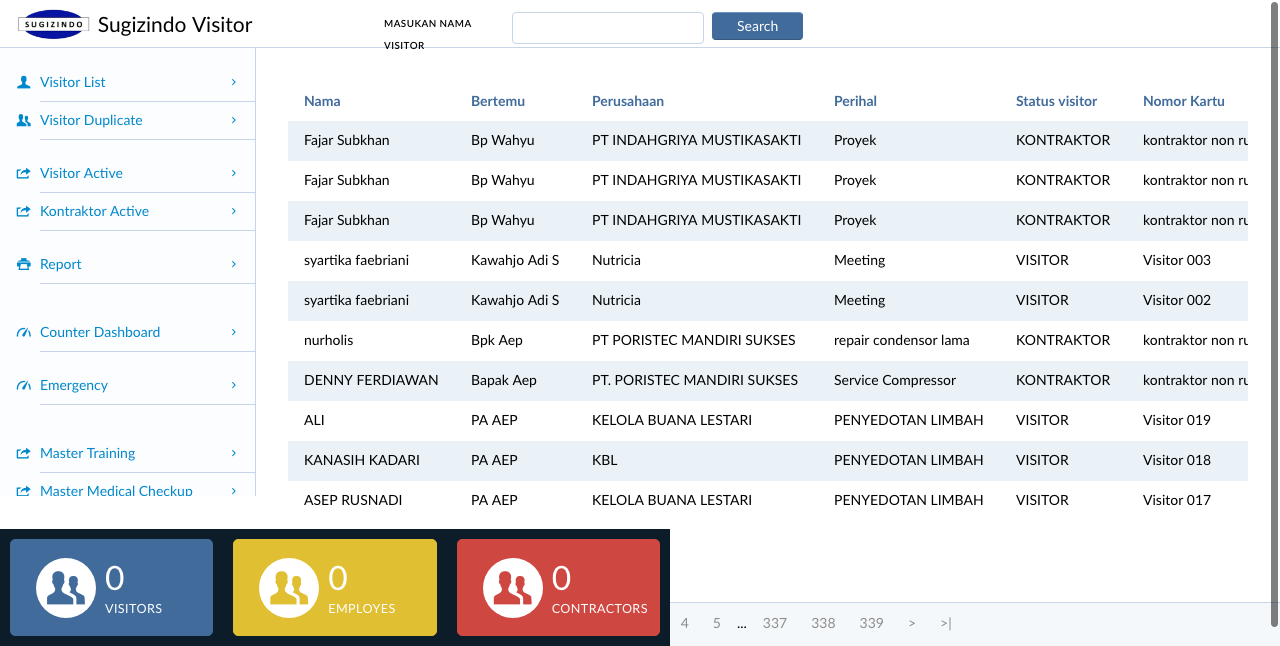Select ASEP RUSNADI name cell

[353, 500]
